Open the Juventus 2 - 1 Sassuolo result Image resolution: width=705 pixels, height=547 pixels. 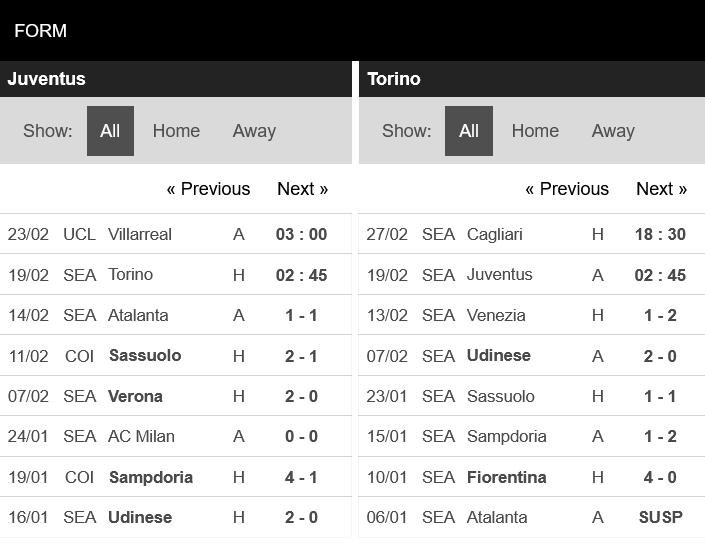175,356
